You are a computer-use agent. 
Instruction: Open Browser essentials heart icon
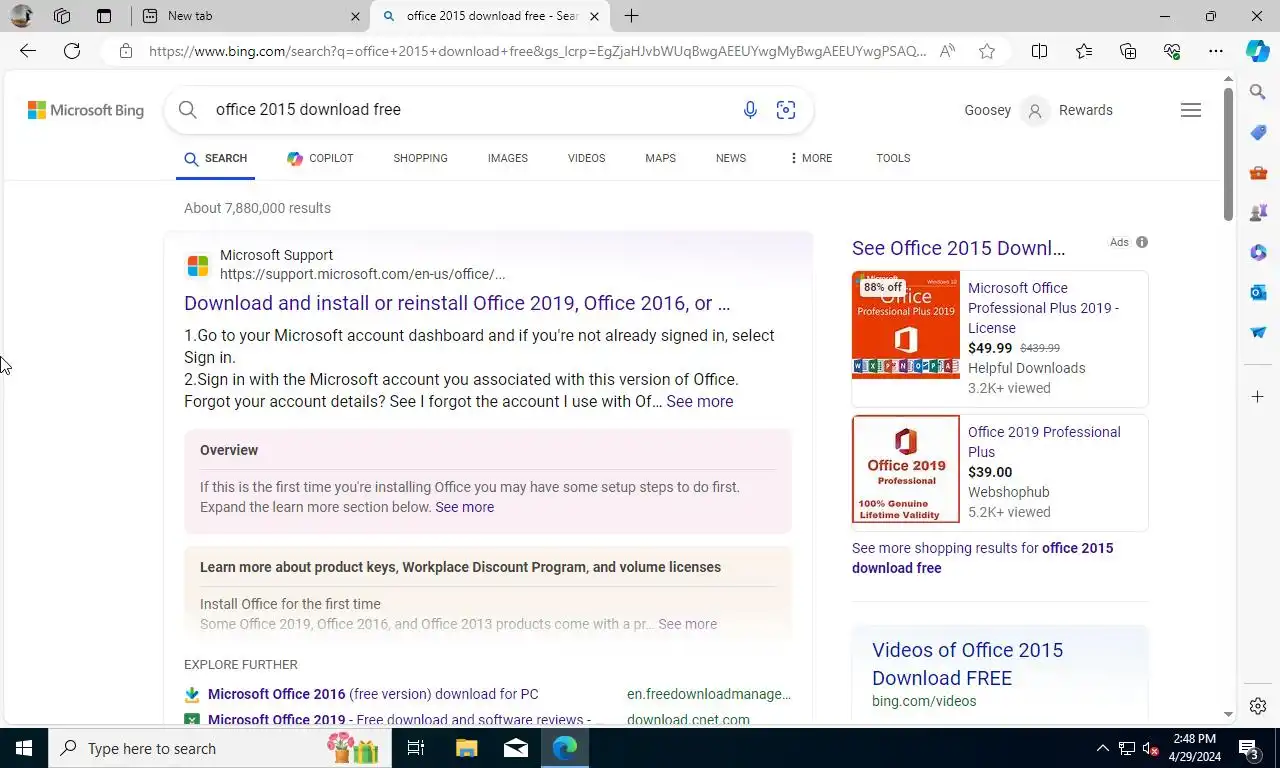[x=1172, y=51]
